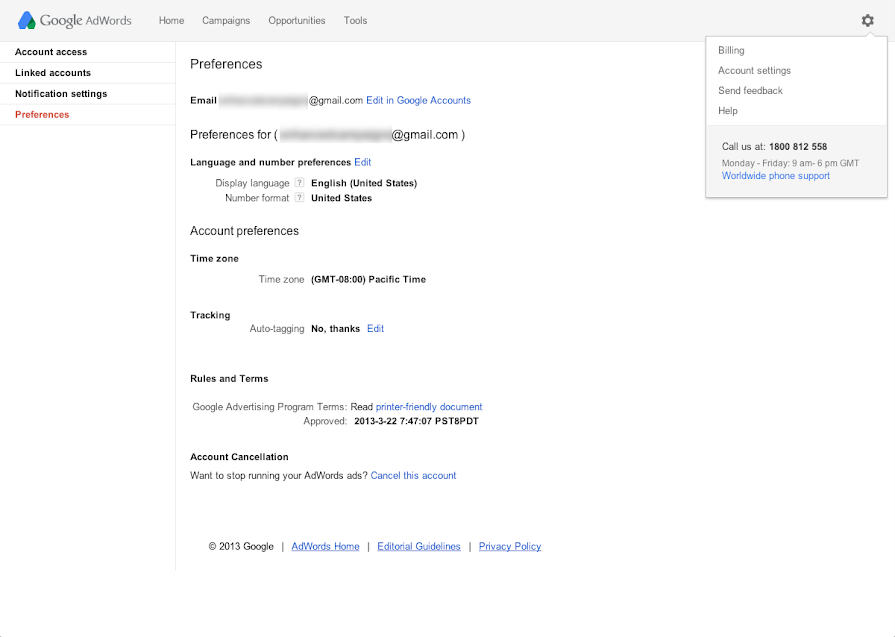The height and width of the screenshot is (637, 895).
Task: Open the Tools tab
Action: [x=355, y=21]
